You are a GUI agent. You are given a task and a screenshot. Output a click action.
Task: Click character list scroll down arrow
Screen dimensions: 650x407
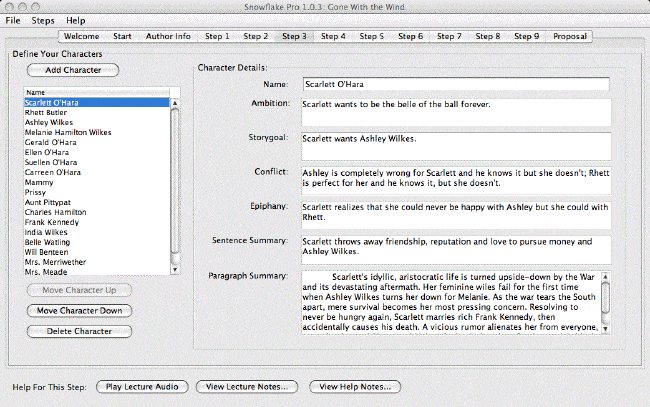point(175,269)
